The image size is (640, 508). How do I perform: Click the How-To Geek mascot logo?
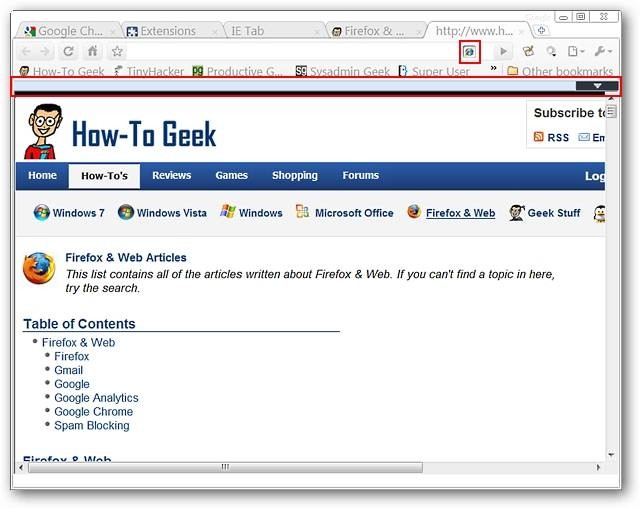[x=44, y=131]
